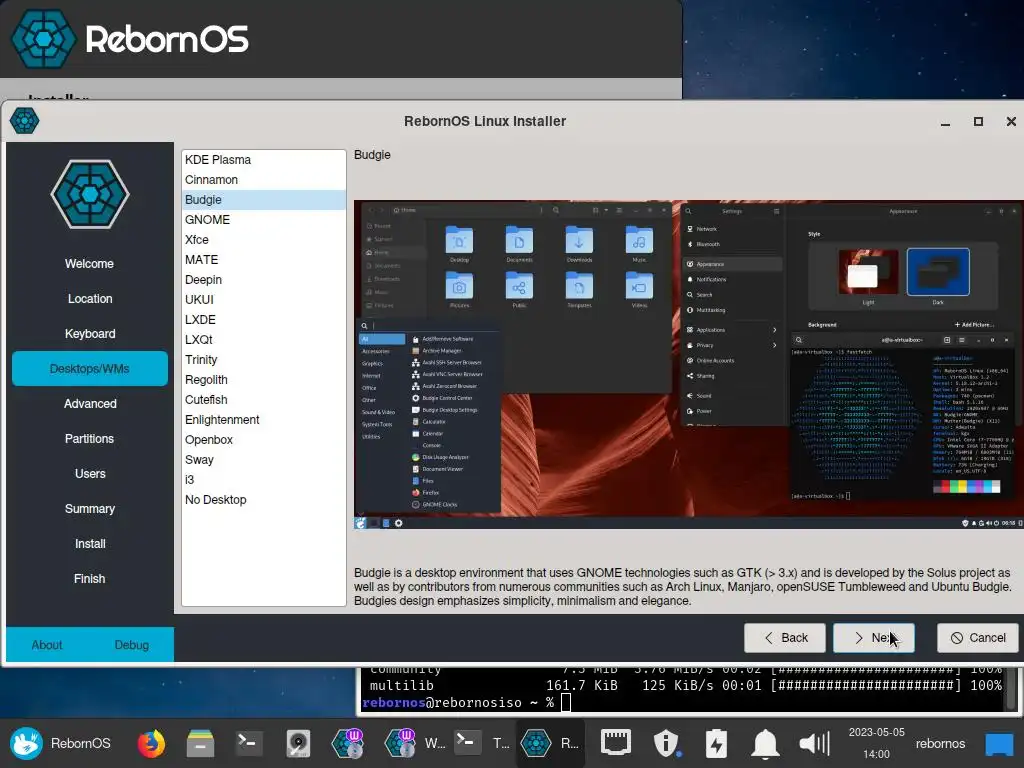The height and width of the screenshot is (768, 1024).
Task: Click the RebornOS hexagon logo in sidebar
Action: tap(89, 194)
